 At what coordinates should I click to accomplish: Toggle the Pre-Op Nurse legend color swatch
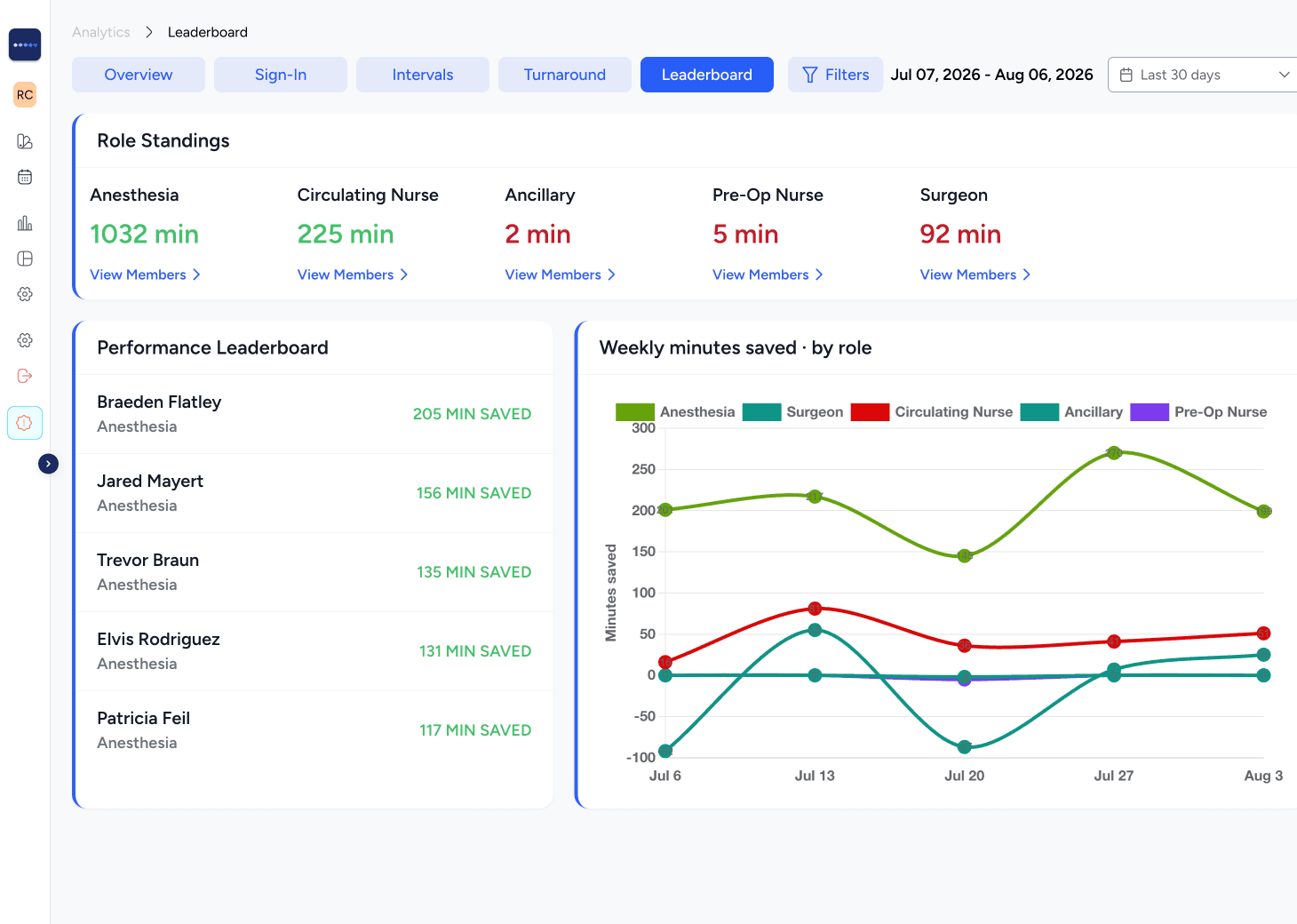(x=1150, y=412)
